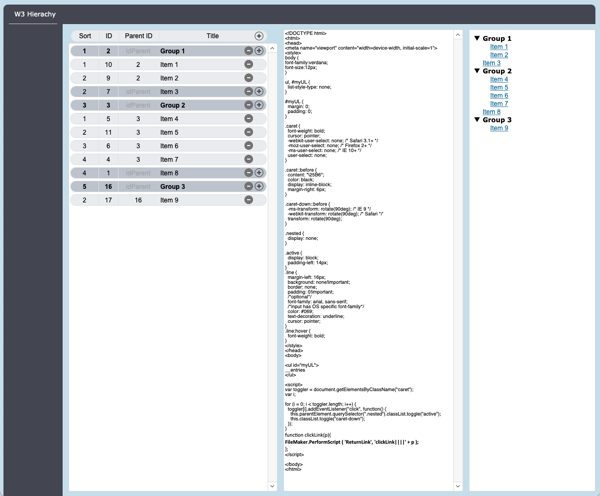Click the Title column header

(x=212, y=36)
